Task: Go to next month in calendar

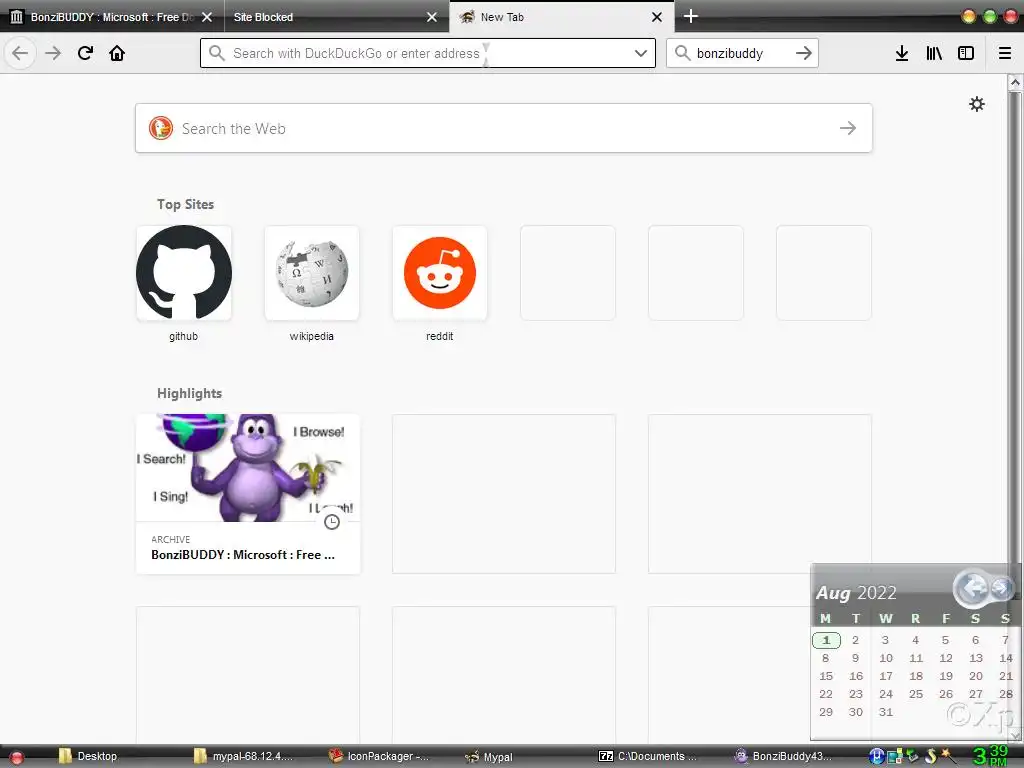Action: (x=1001, y=588)
